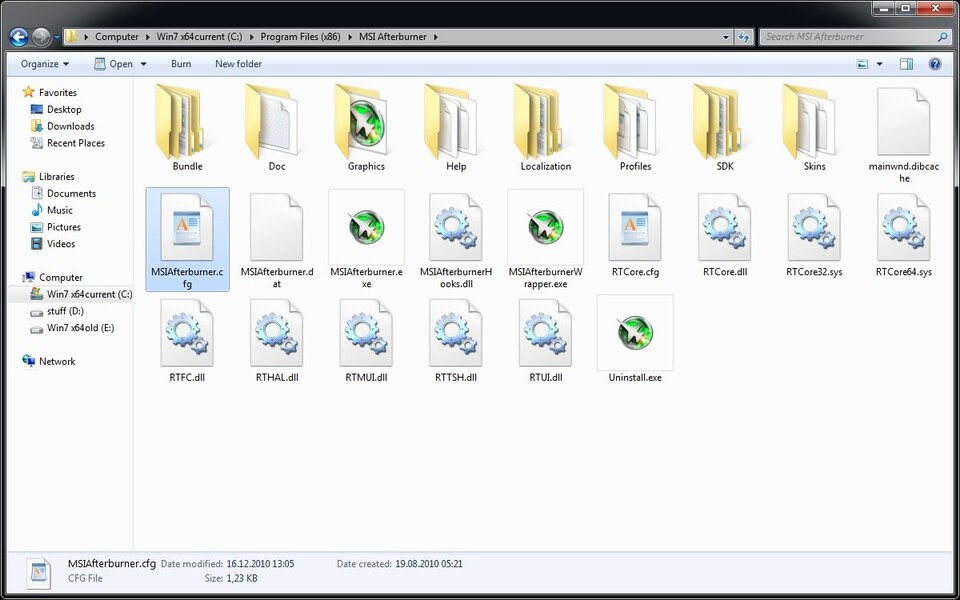Screen dimensions: 960x600
Task: Click Program Files (x86) in address breadcrumb
Action: (300, 37)
